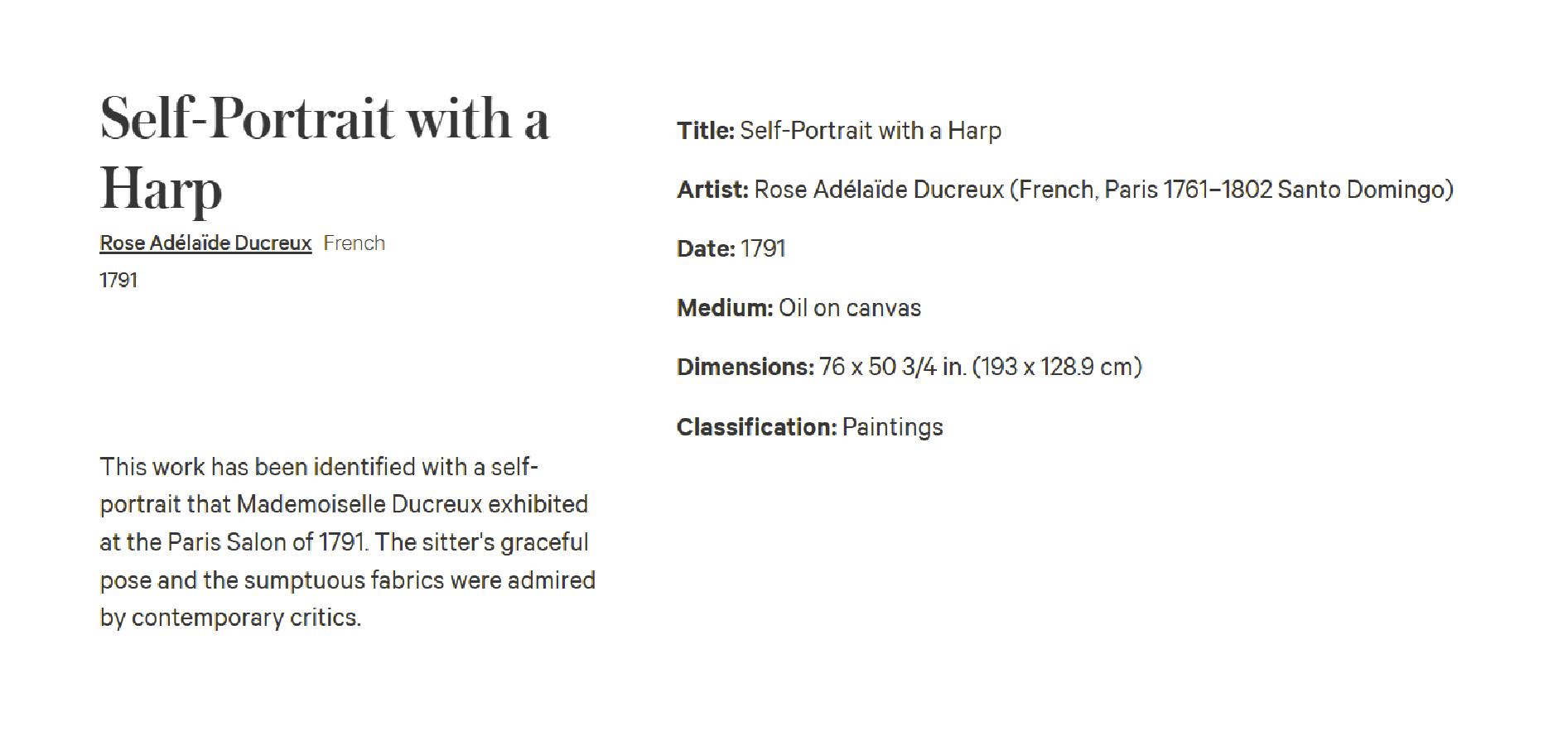
Task: Open the Rose Adélaïde Ducreux artist link
Action: click(205, 243)
